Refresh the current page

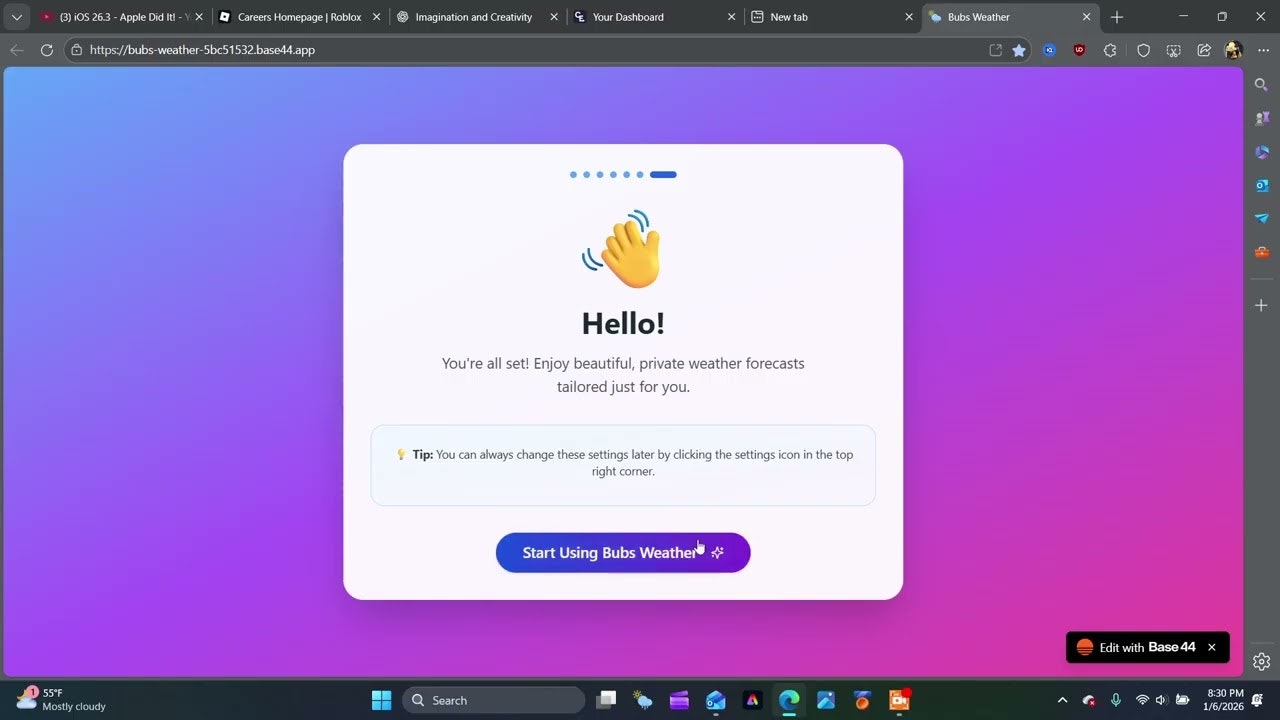(46, 50)
